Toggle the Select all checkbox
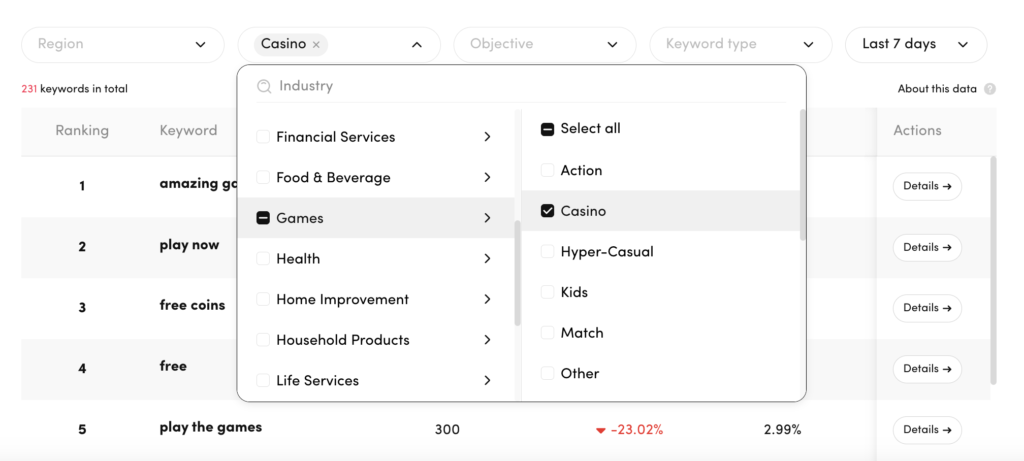Image resolution: width=1024 pixels, height=461 pixels. [547, 129]
